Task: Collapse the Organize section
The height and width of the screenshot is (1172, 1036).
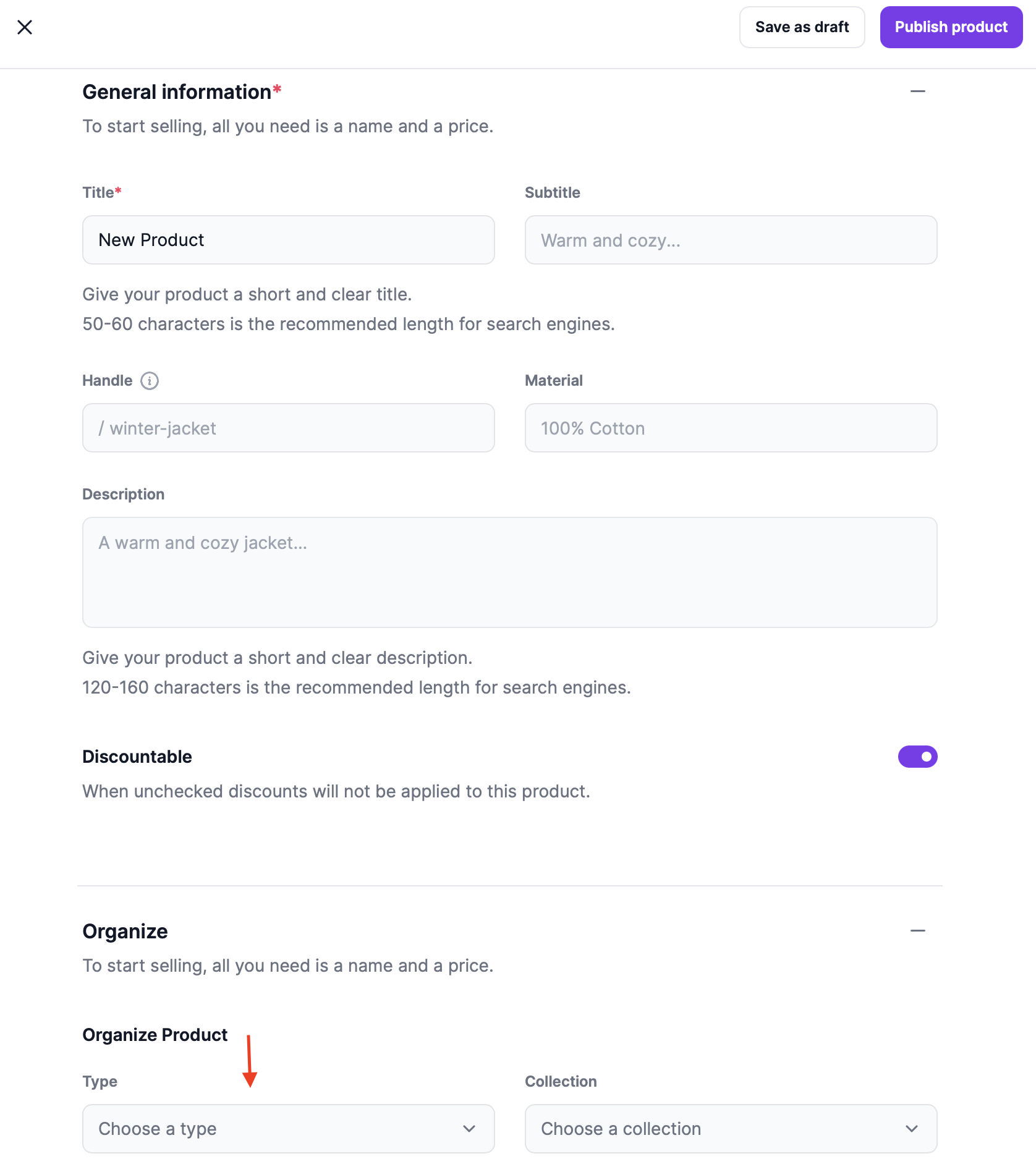Action: [x=917, y=931]
